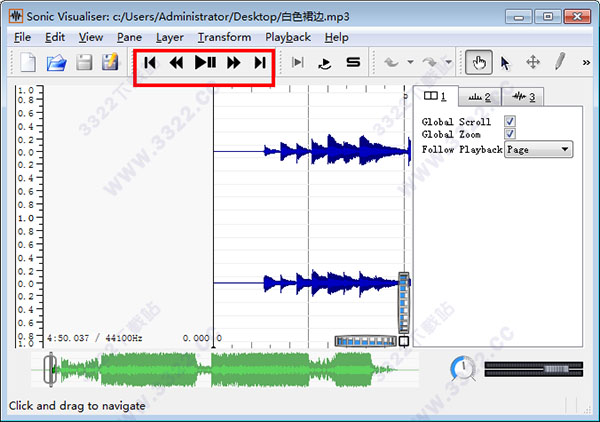Open the Edit menu
The image size is (600, 422).
(x=55, y=37)
